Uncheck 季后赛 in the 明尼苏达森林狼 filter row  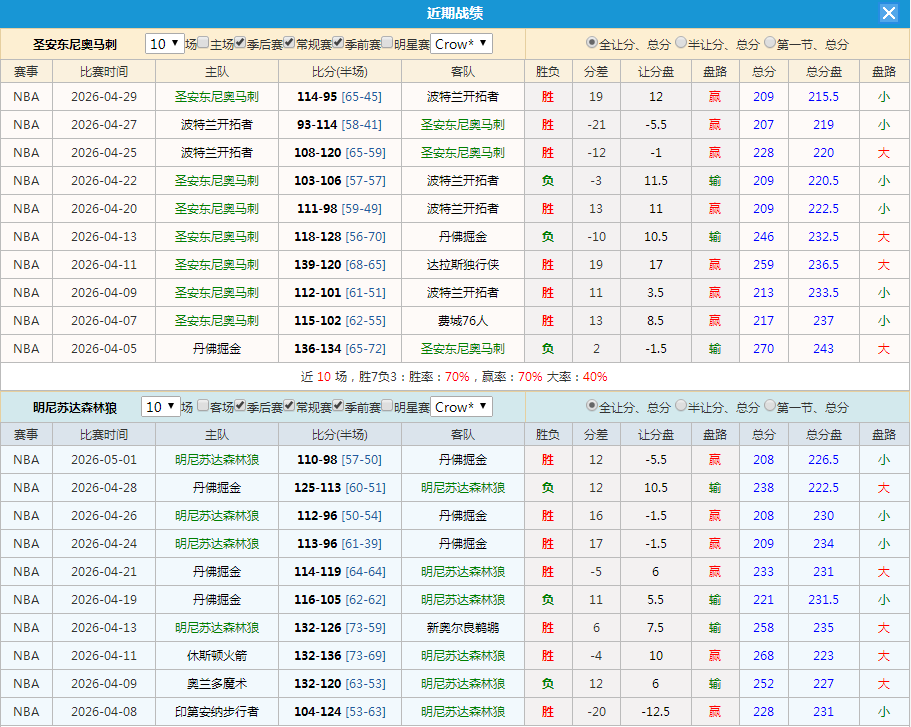click(240, 405)
